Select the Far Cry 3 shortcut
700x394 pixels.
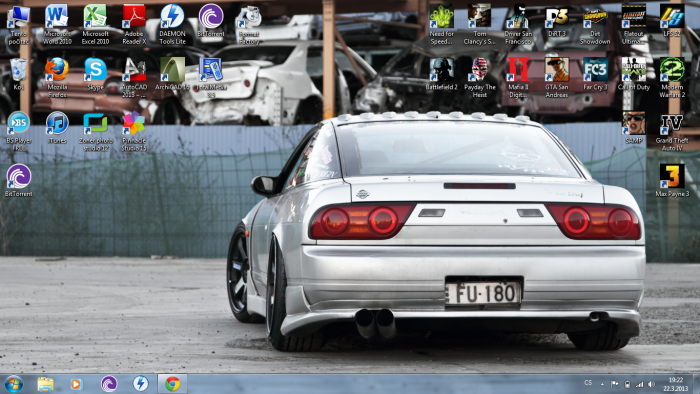click(x=595, y=74)
